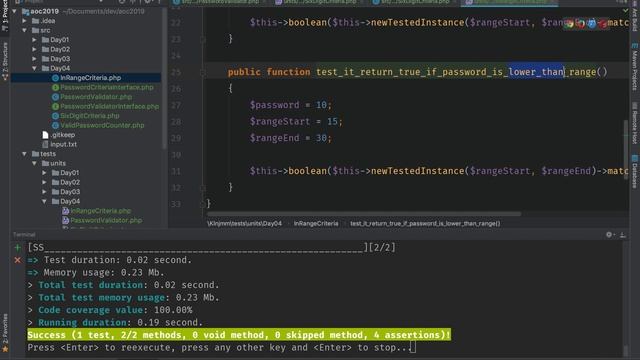Collapse src Day04 folder
This screenshot has width=640, height=360.
click(x=34, y=68)
